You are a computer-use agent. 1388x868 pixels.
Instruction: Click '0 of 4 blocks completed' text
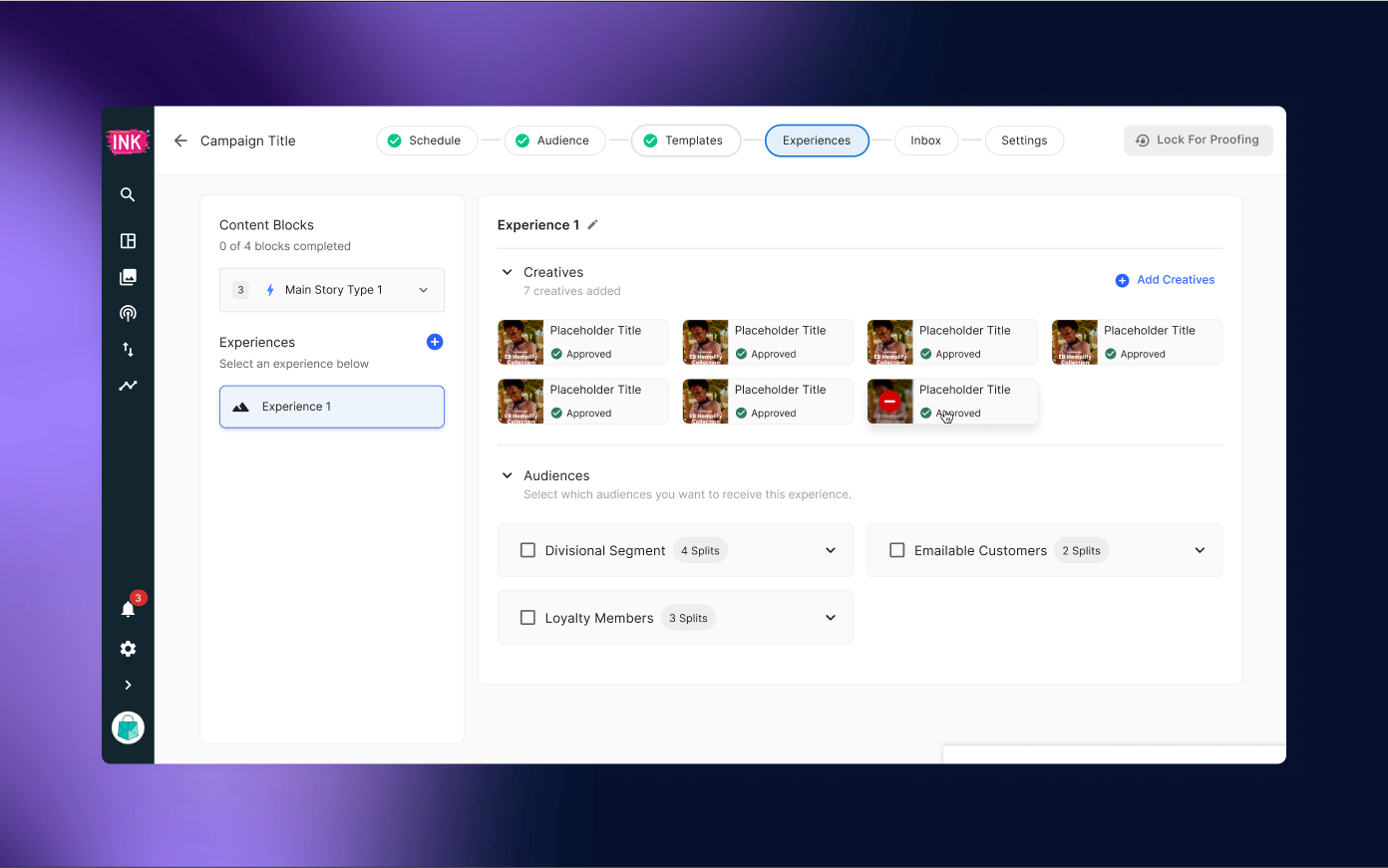[285, 246]
